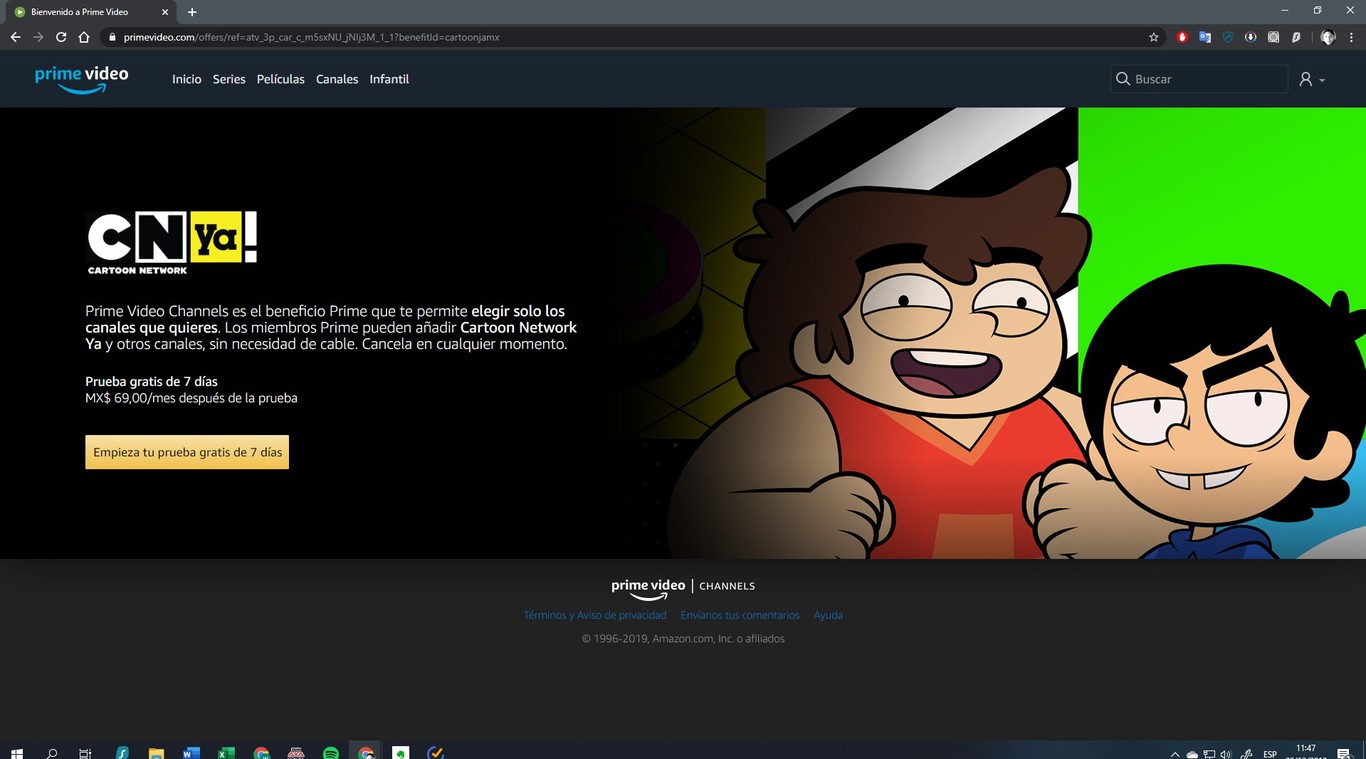
Task: Open Windows search from taskbar
Action: coord(52,753)
